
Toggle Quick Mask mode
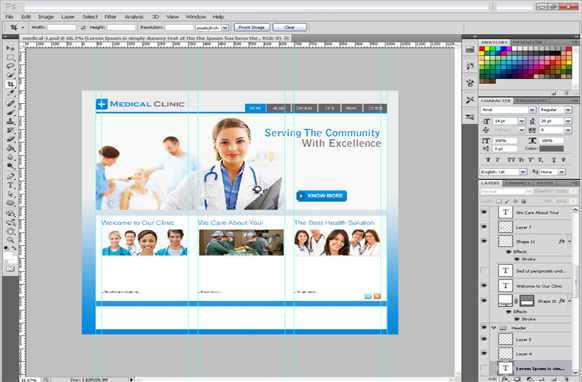pos(10,269)
